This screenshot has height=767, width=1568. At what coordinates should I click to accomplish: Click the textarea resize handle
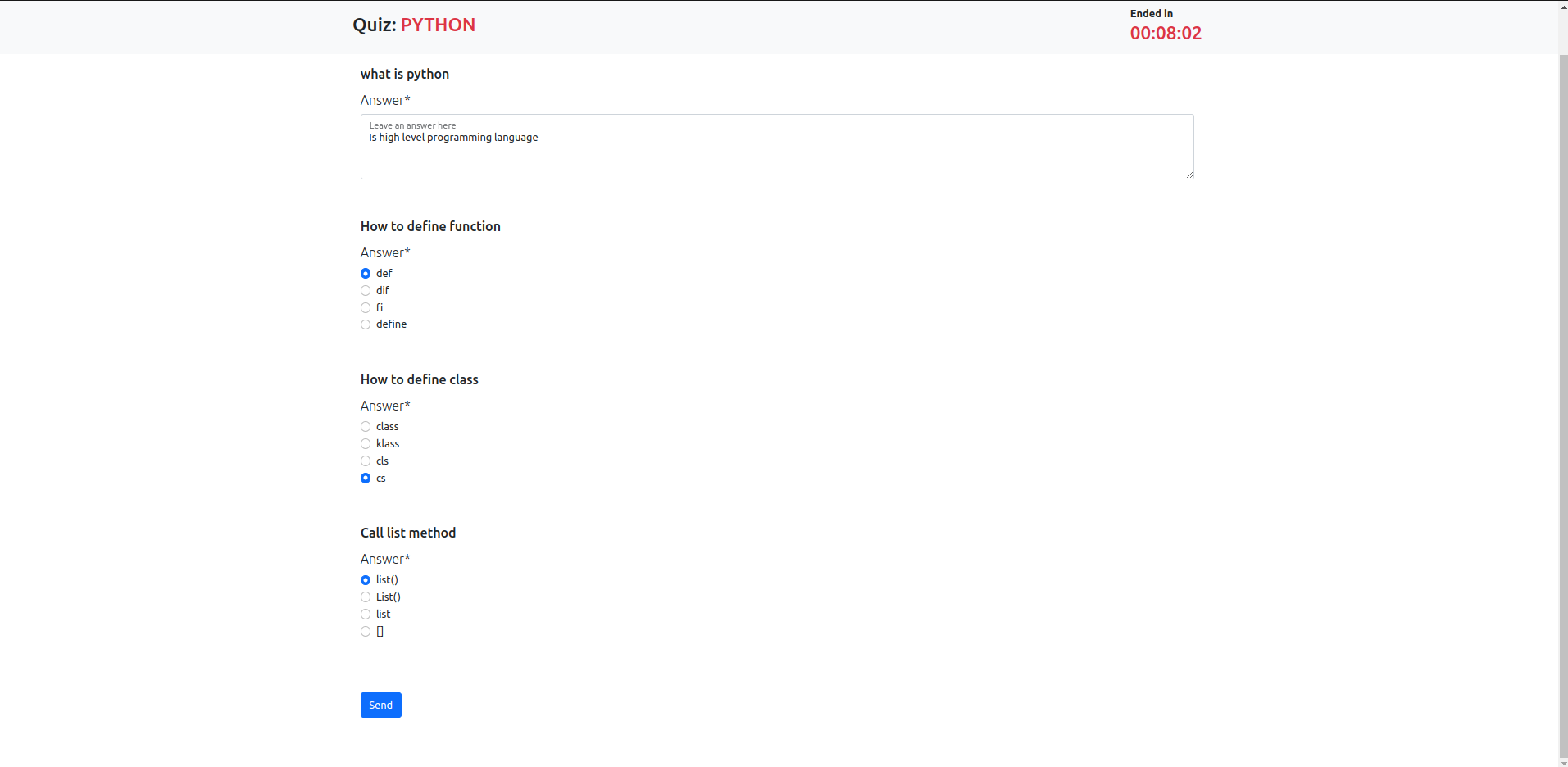click(1189, 173)
